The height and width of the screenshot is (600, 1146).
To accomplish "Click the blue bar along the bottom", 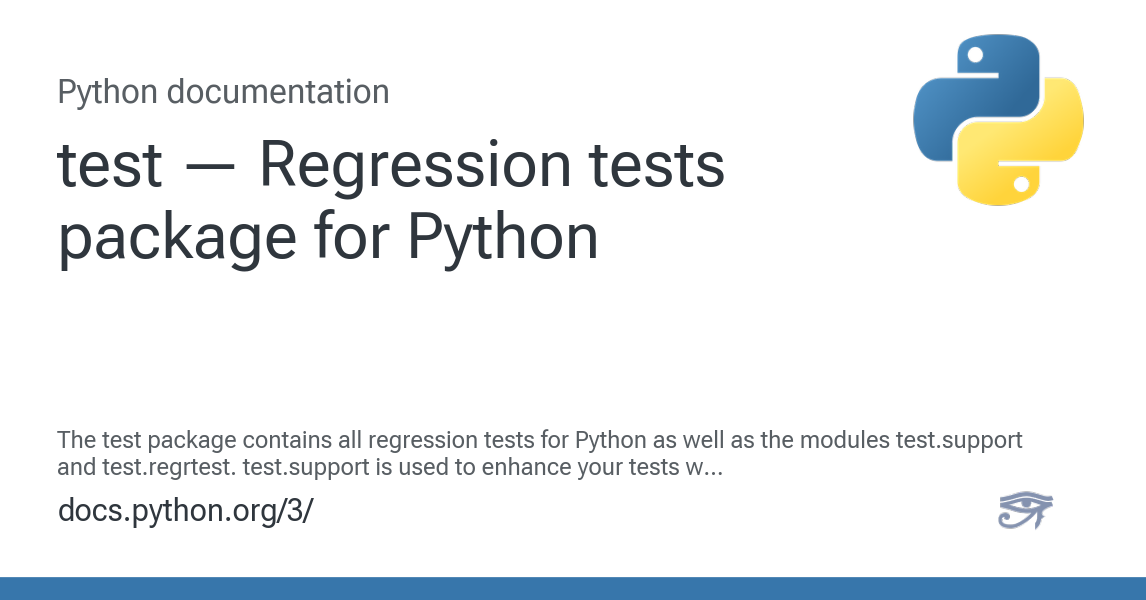I will (573, 588).
